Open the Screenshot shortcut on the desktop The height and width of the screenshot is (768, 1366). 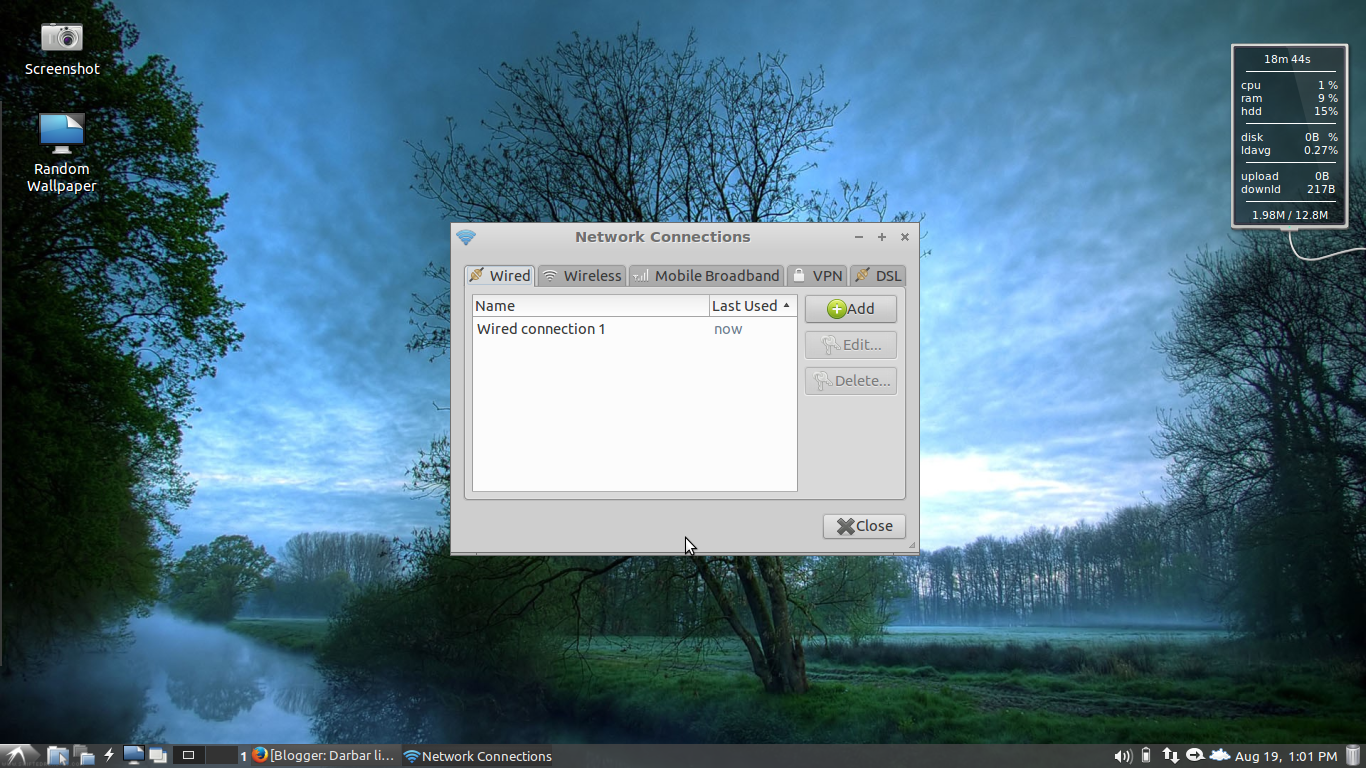coord(61,38)
